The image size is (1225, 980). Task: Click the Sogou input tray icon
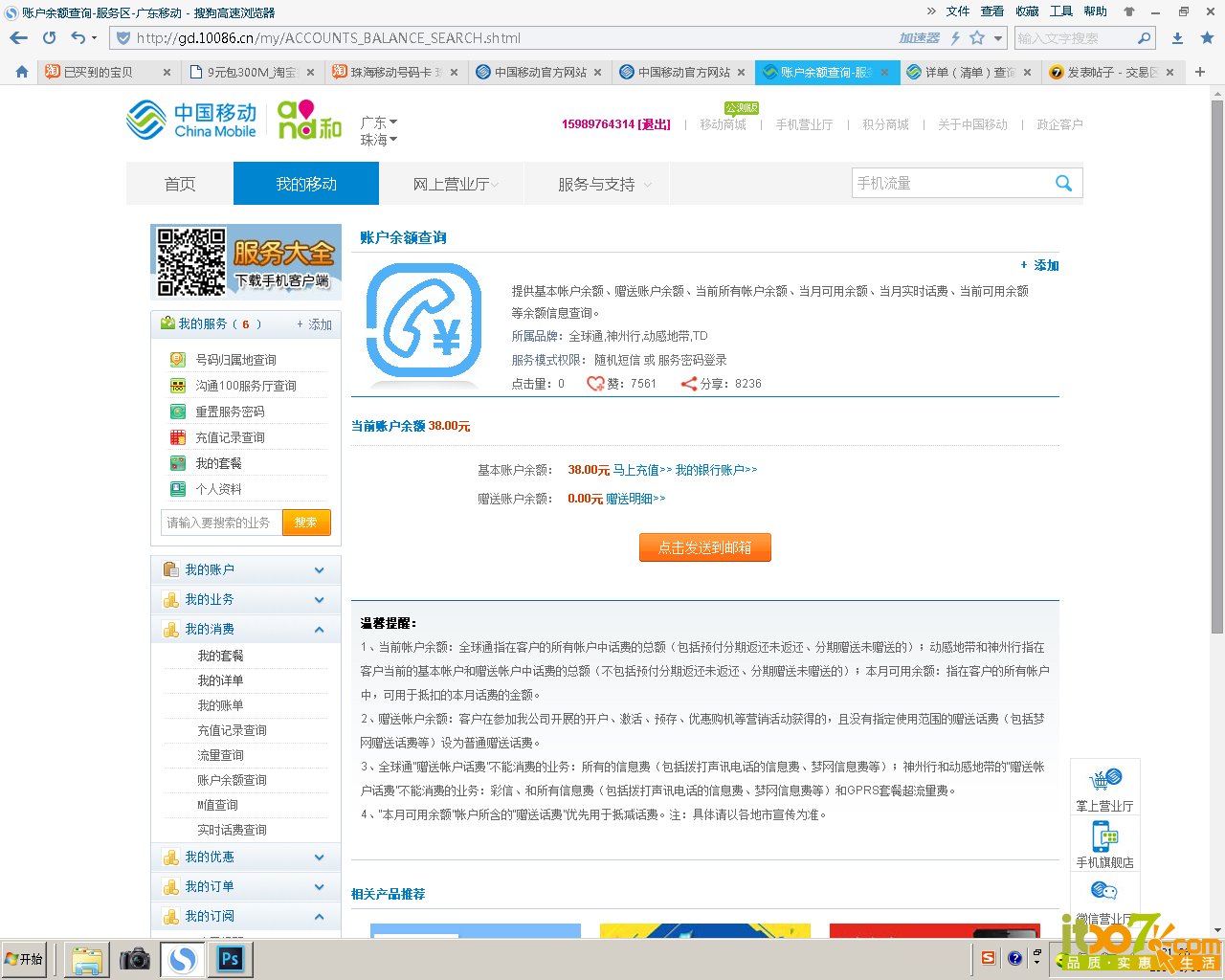[x=989, y=958]
